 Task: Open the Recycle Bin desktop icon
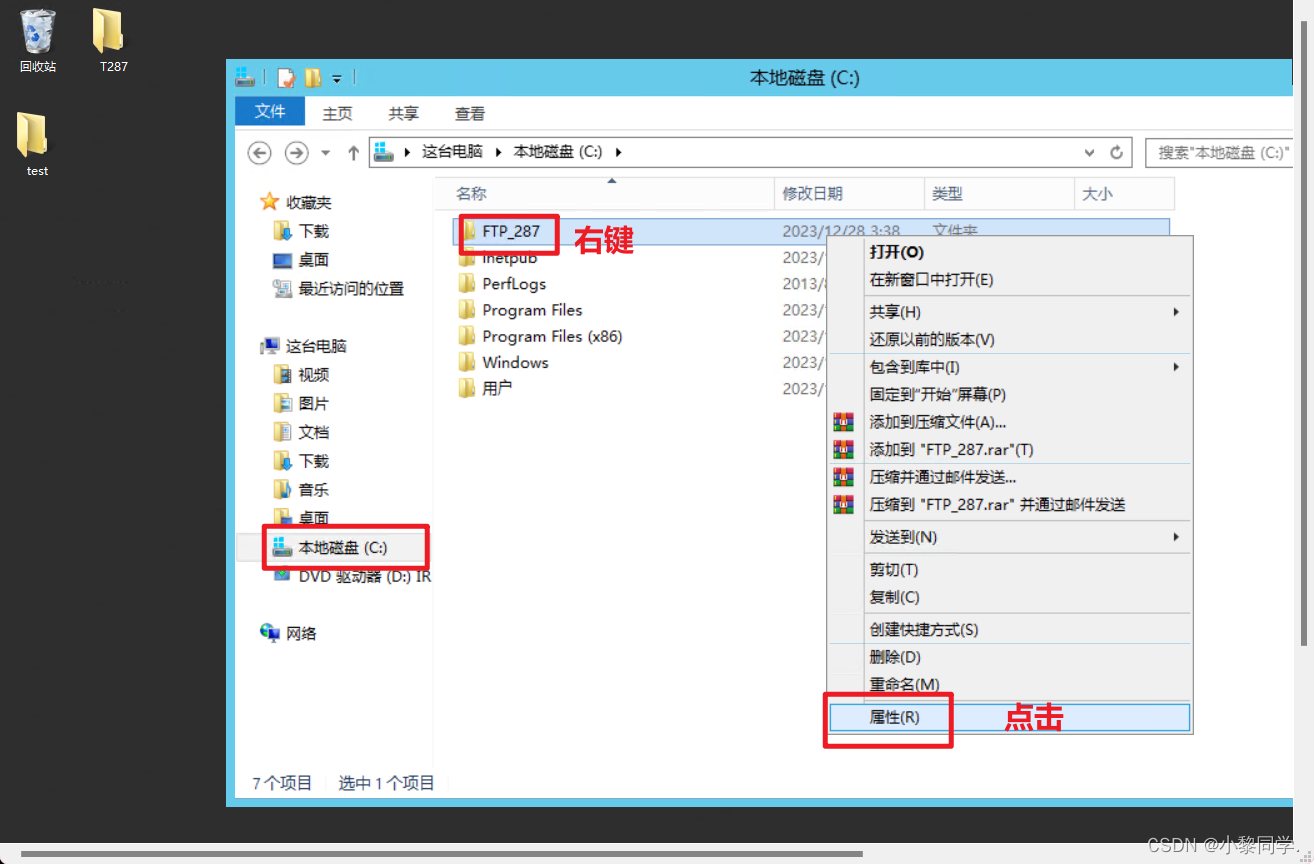(x=38, y=40)
